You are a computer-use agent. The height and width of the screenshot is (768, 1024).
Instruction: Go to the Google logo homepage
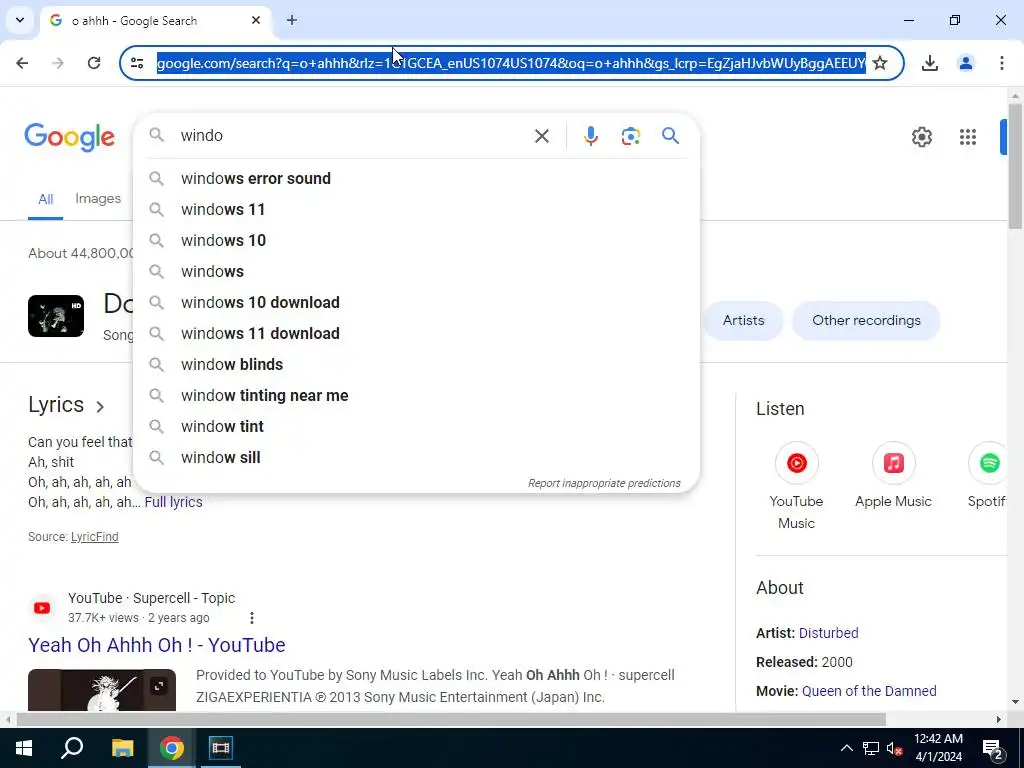click(x=70, y=137)
